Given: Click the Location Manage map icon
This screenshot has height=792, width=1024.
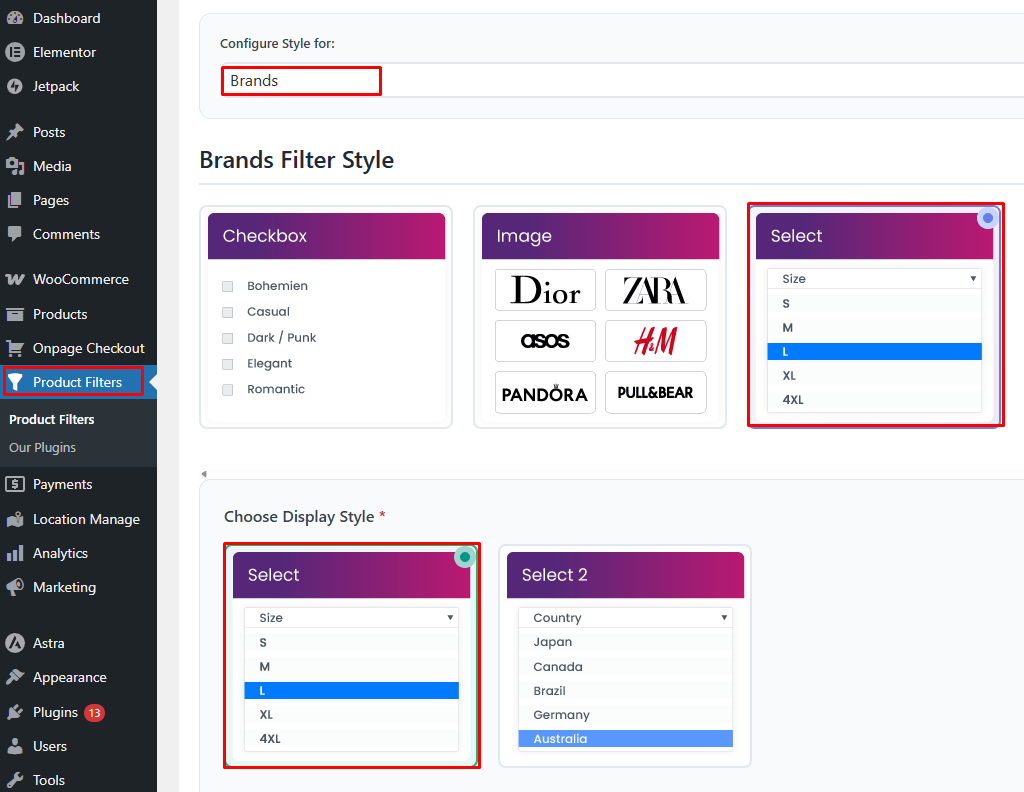Looking at the screenshot, I should point(15,519).
